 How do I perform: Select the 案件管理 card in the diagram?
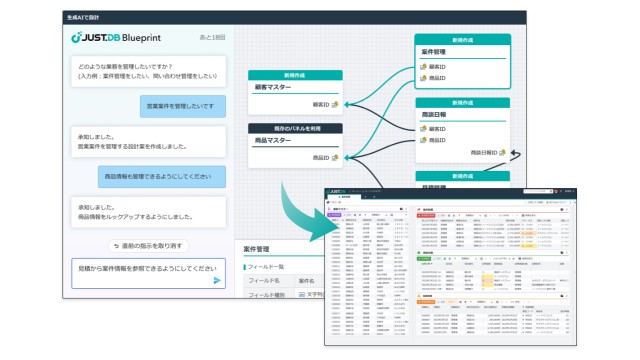(462, 62)
